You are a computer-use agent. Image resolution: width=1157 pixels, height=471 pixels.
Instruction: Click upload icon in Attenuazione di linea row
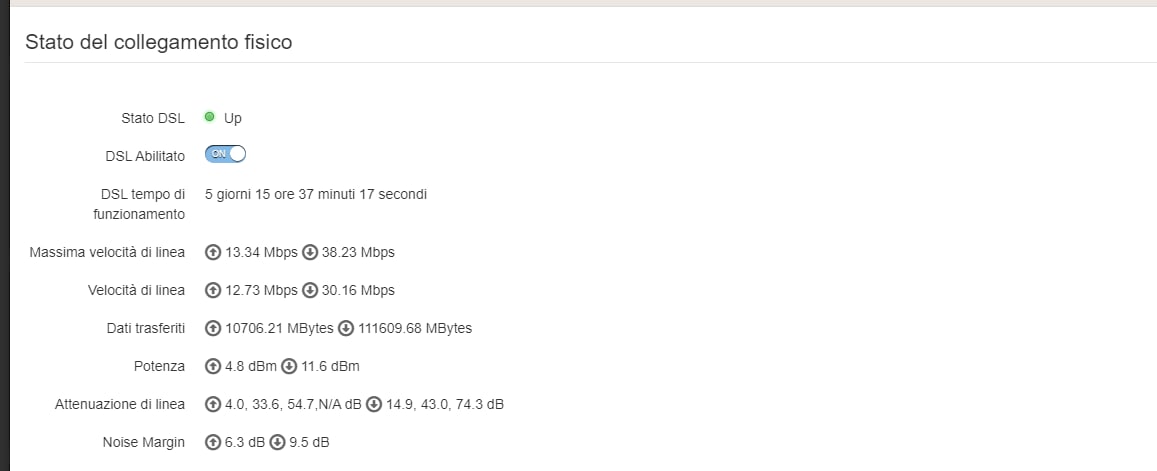213,405
